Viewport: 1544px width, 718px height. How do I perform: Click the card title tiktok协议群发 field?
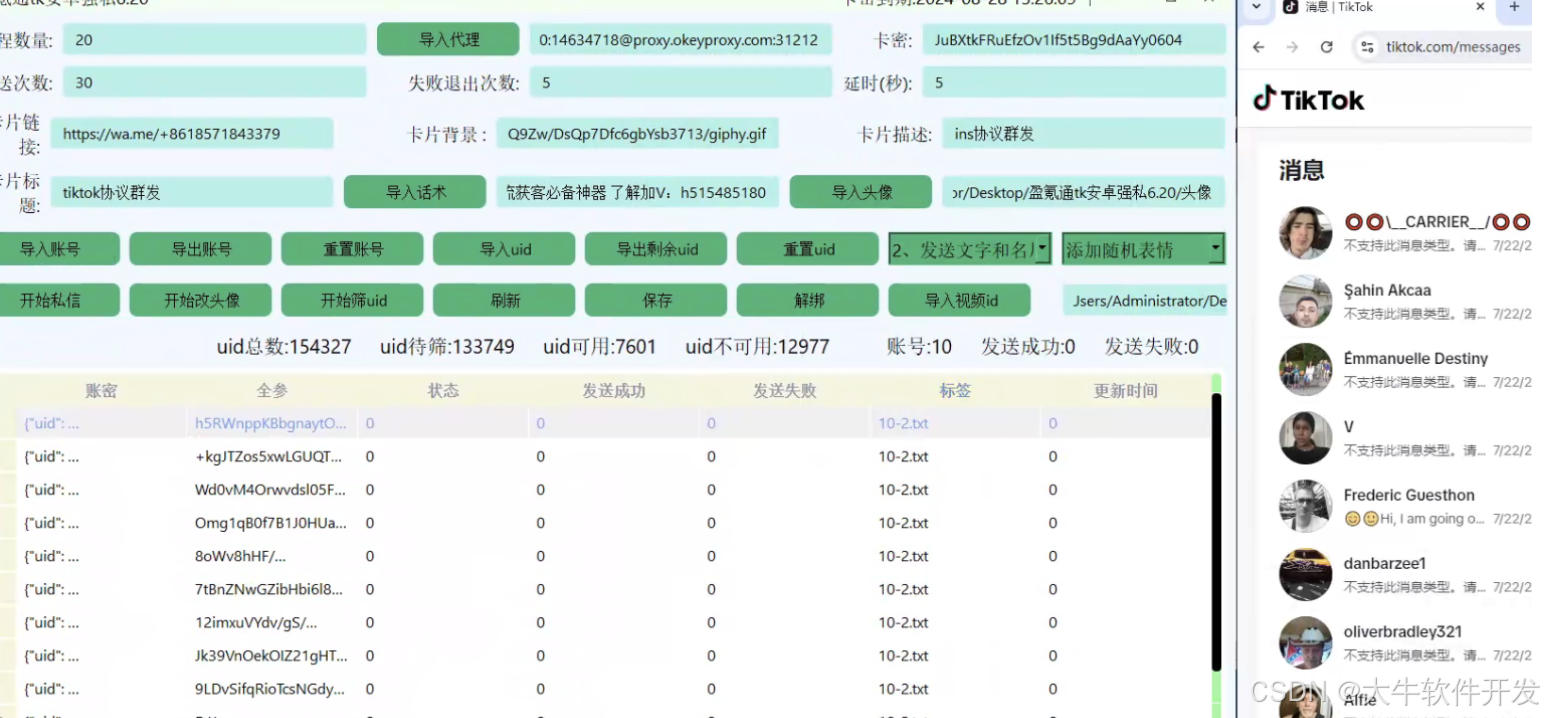click(192, 192)
